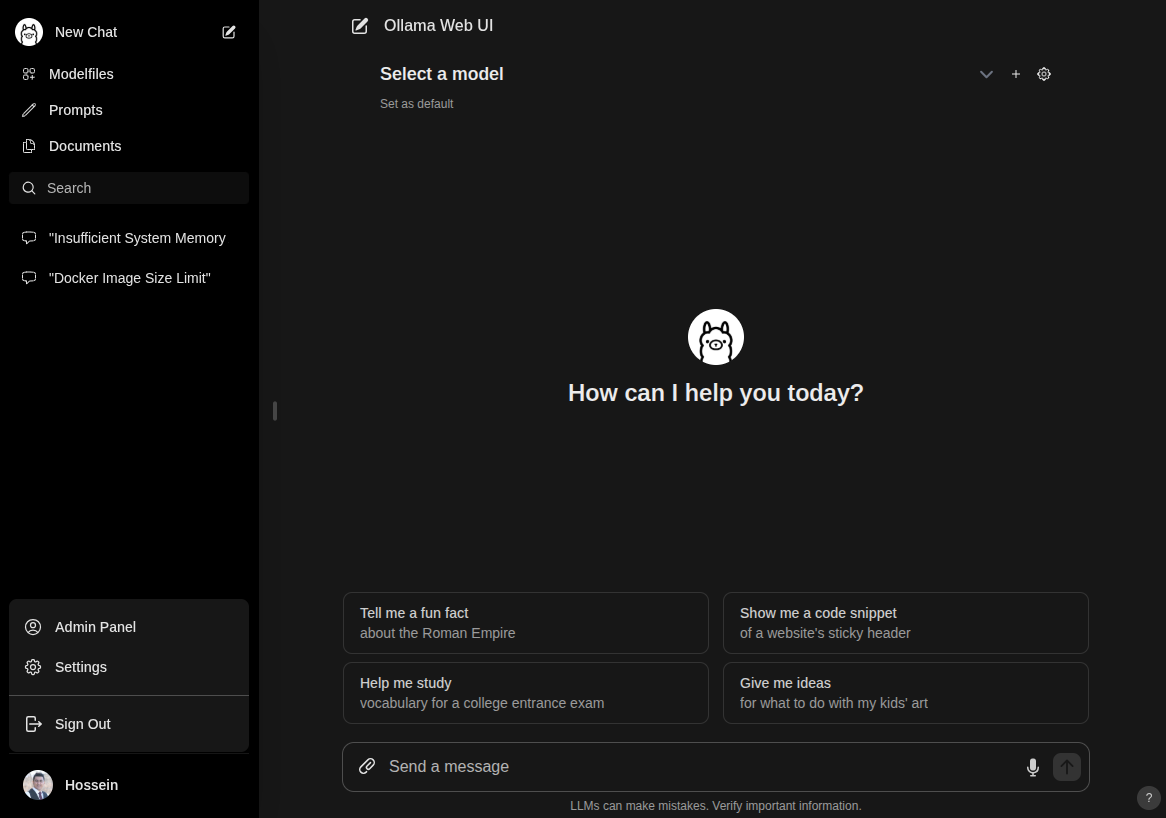Viewport: 1166px width, 818px height.
Task: Collapse sidebar using the vertical handle
Action: pos(274,411)
